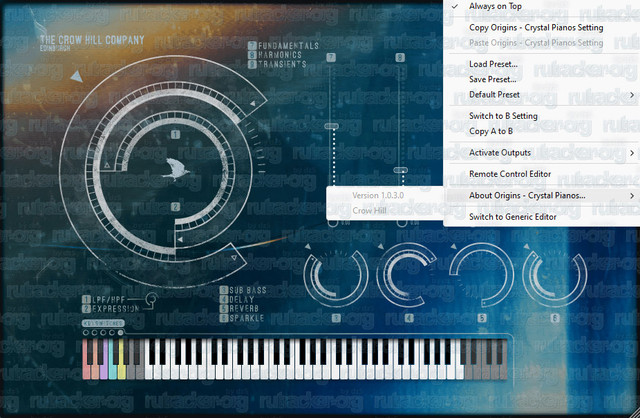Click the Sub Bass knob numbered 3

point(336,277)
